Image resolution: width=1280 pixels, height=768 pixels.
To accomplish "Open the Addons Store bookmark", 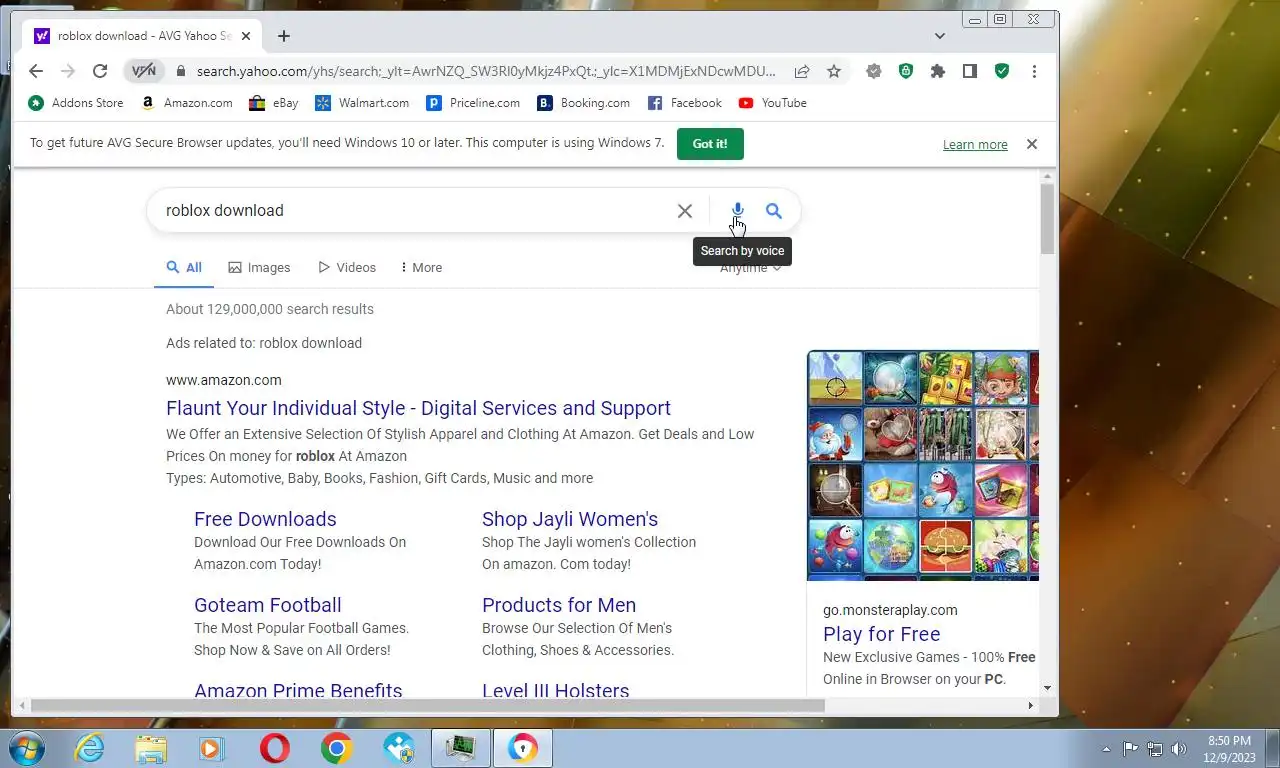I will (x=76, y=103).
